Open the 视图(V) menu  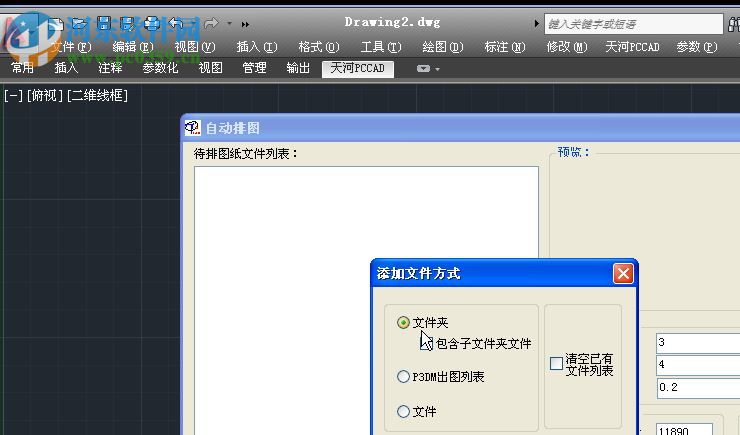click(x=195, y=47)
